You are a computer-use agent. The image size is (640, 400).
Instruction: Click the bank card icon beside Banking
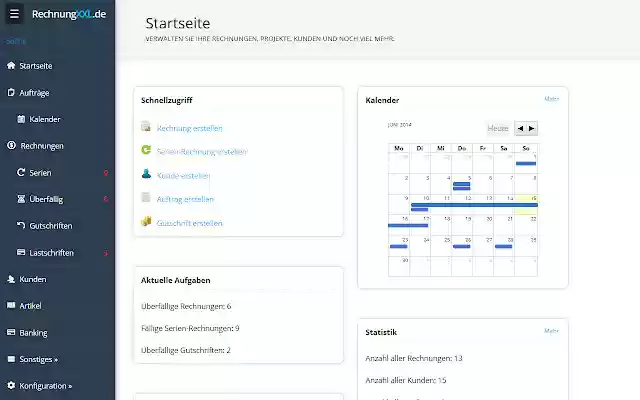(x=11, y=332)
